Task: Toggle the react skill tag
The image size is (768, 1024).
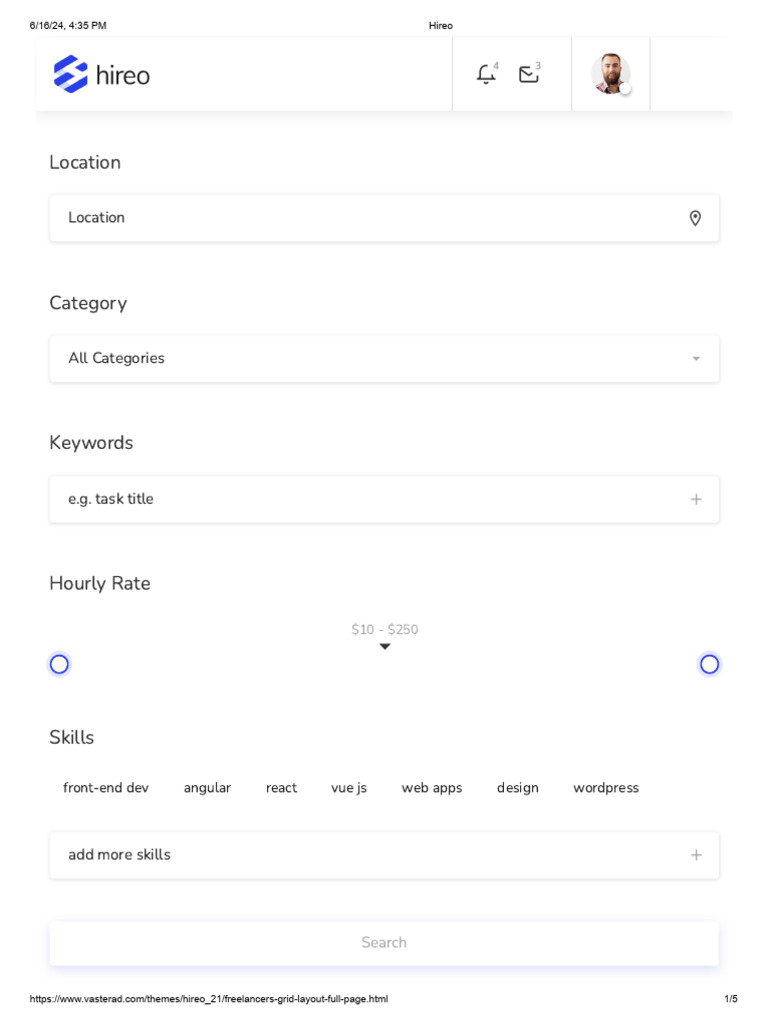Action: (281, 788)
